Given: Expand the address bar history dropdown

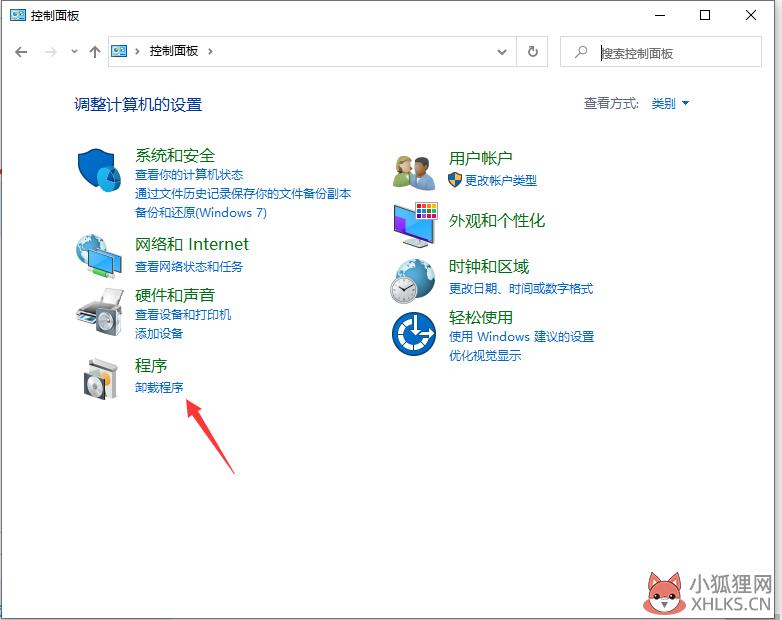Looking at the screenshot, I should pyautogui.click(x=502, y=52).
